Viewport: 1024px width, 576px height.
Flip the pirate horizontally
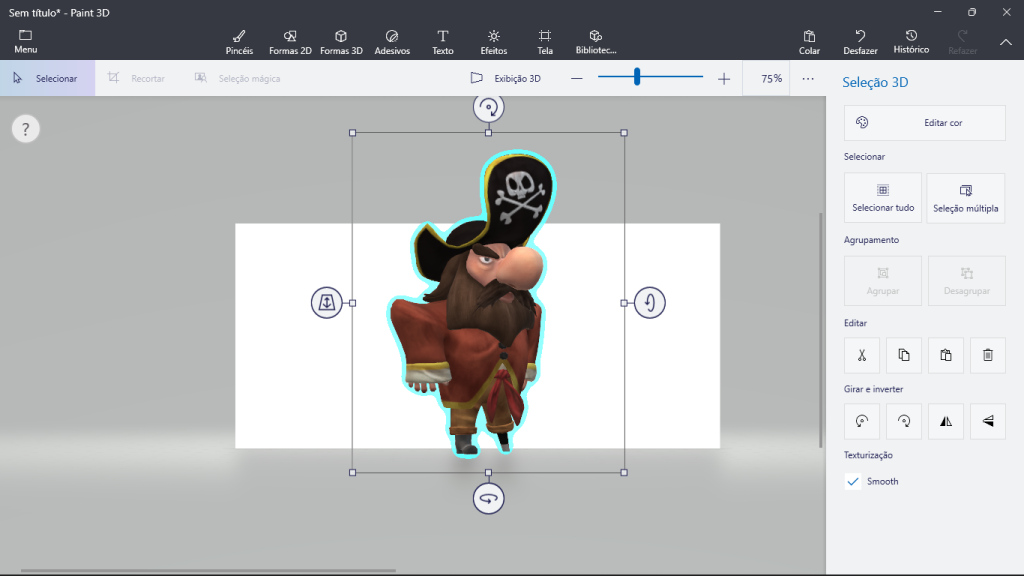coord(945,421)
